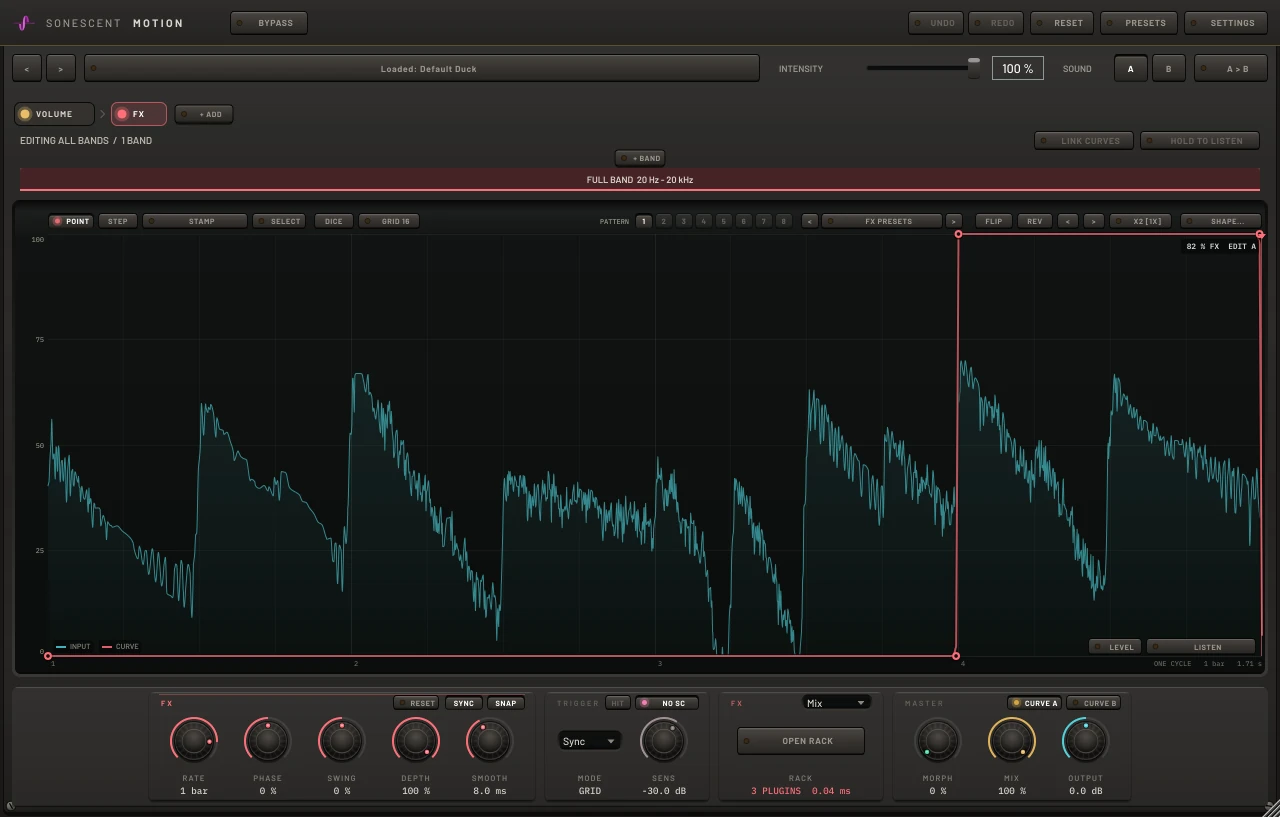
Task: Click the Intensity slider handle
Action: (974, 67)
